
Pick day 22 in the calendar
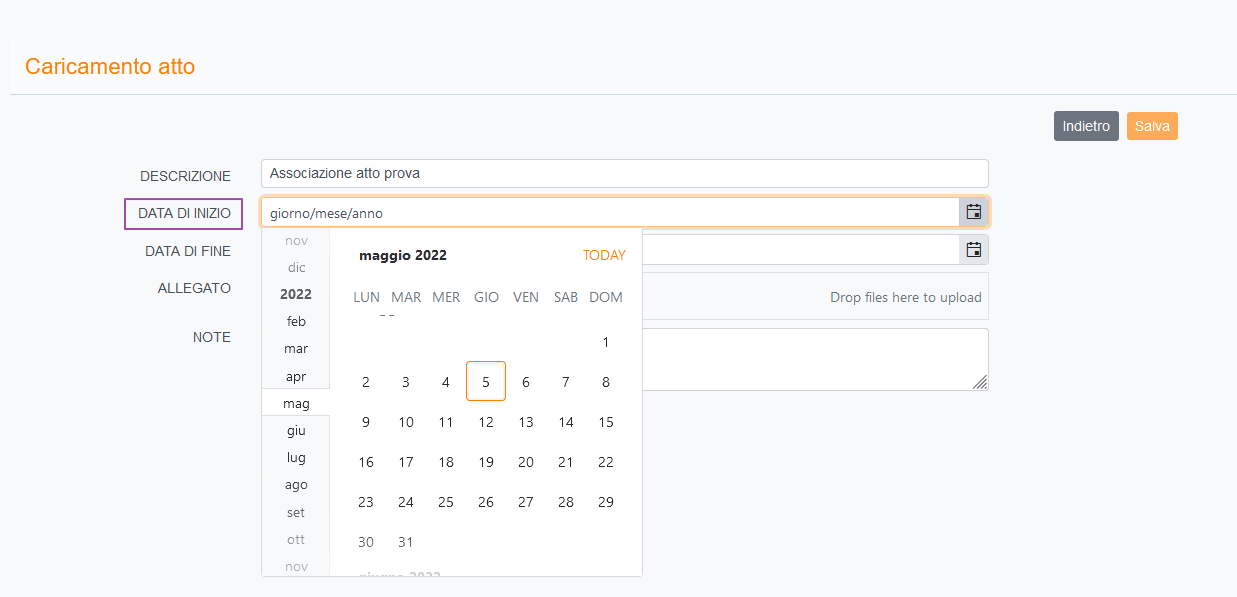(x=606, y=462)
